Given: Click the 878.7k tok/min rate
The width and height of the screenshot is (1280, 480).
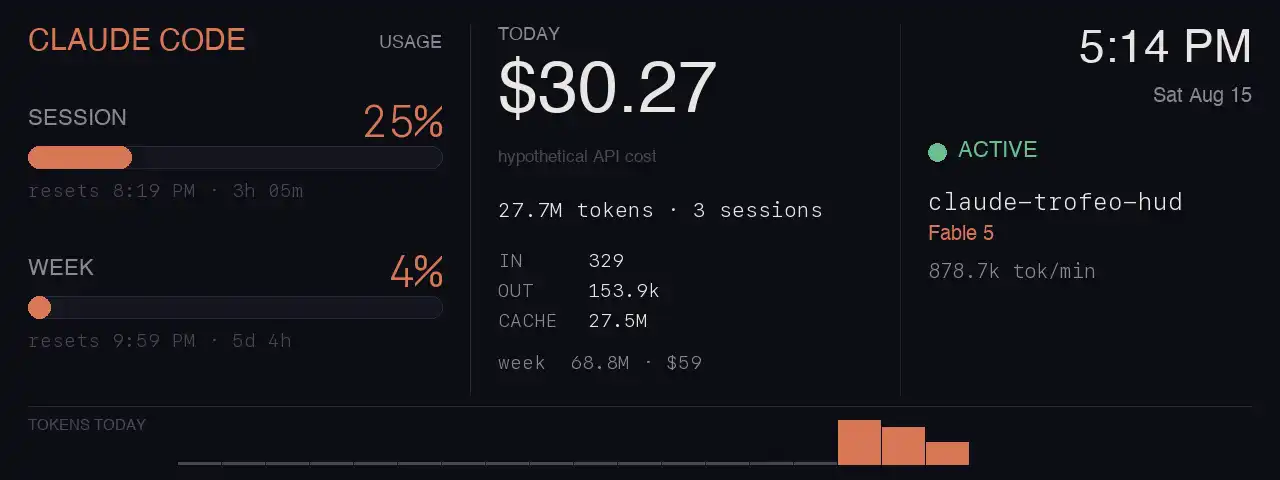Looking at the screenshot, I should (1011, 271).
